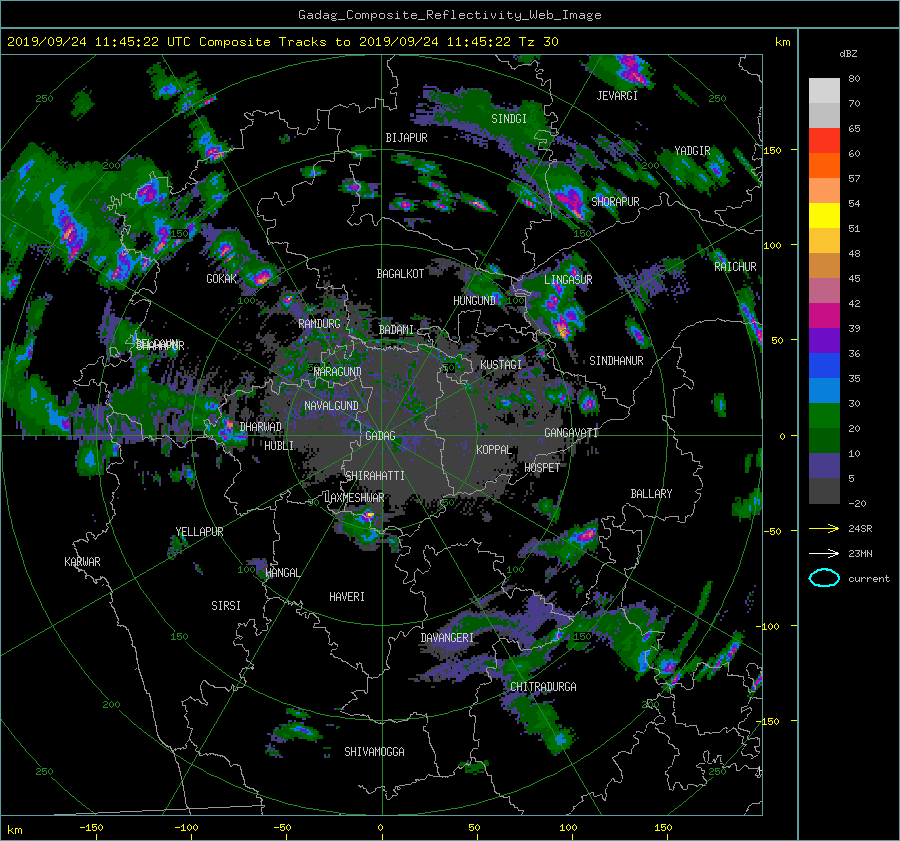The image size is (900, 841).
Task: Click the 24SR legend label
Action: (860, 528)
